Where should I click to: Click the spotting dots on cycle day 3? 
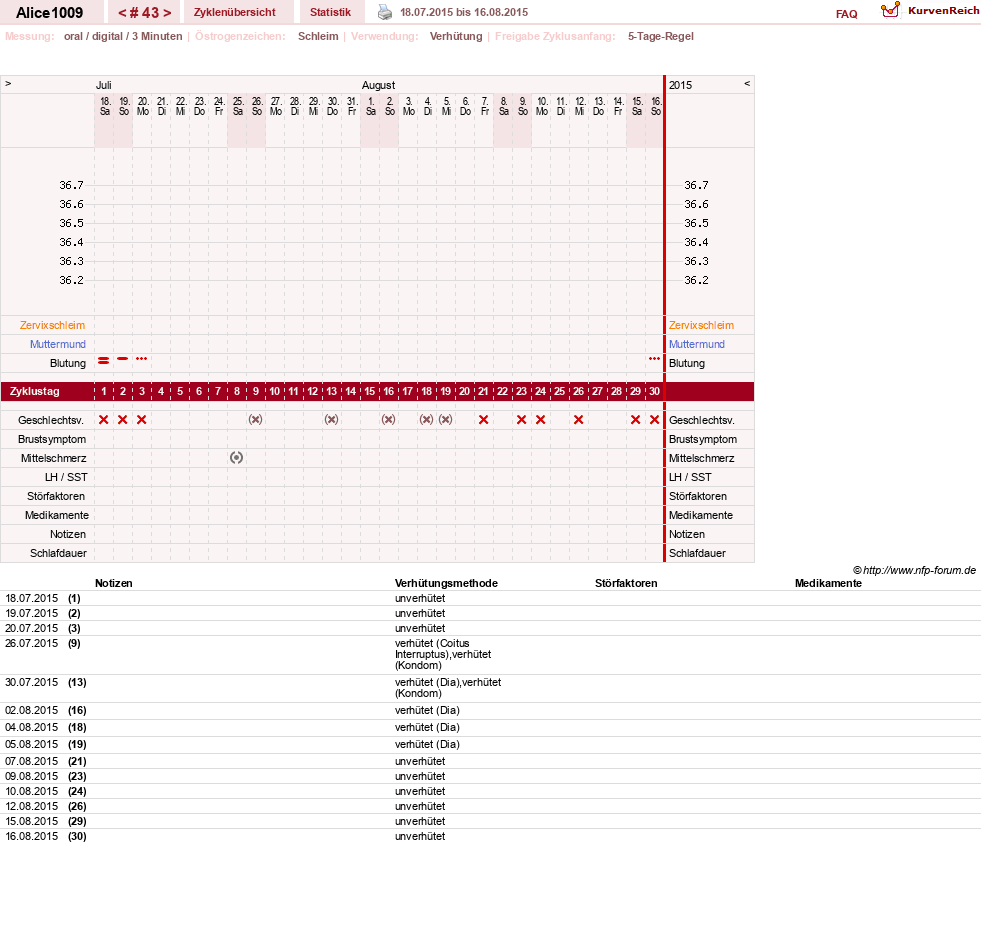pos(141,358)
